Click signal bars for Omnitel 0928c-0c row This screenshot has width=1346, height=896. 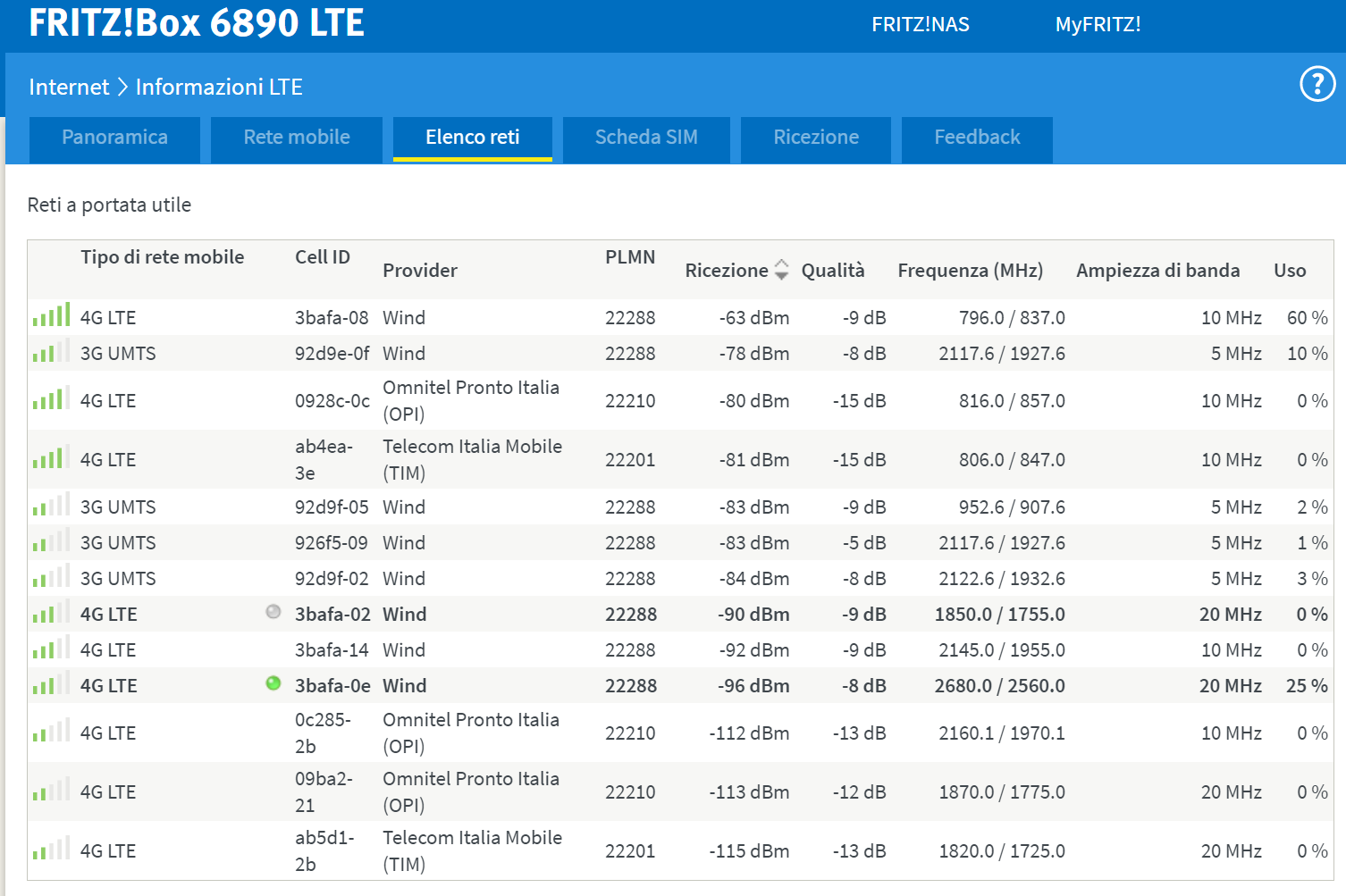[51, 398]
